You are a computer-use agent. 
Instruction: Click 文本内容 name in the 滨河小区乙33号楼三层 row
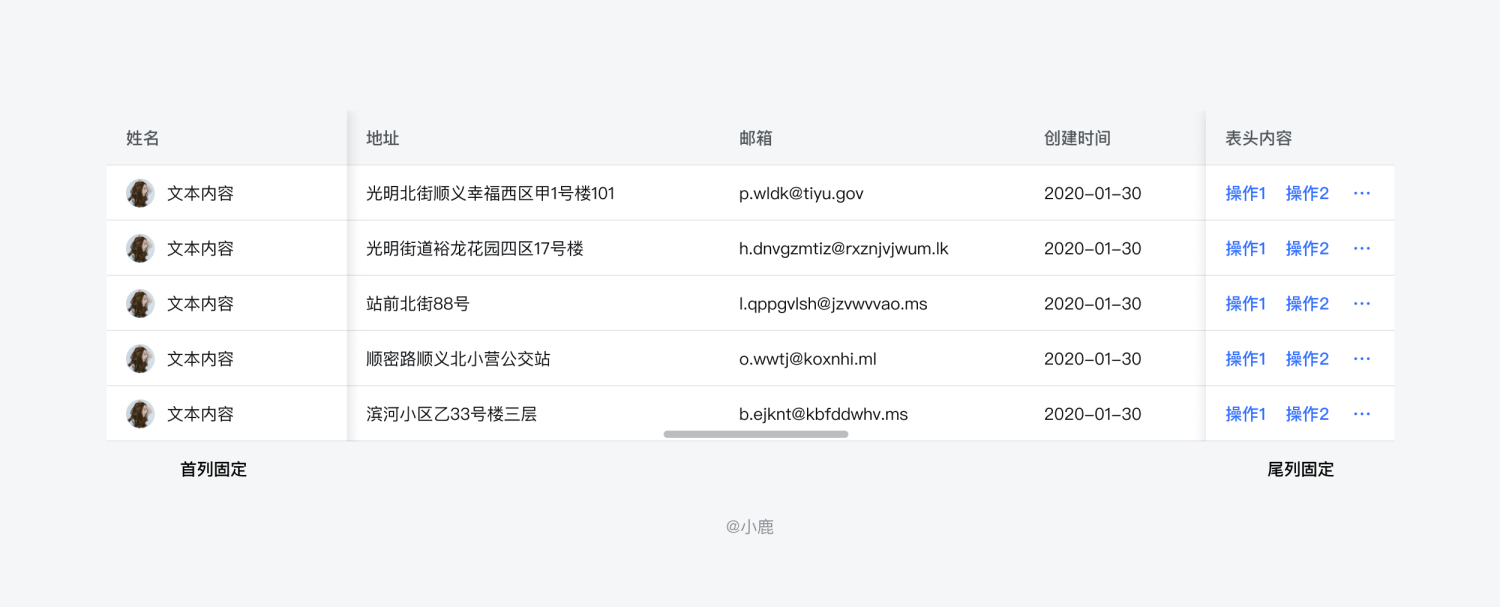(200, 413)
